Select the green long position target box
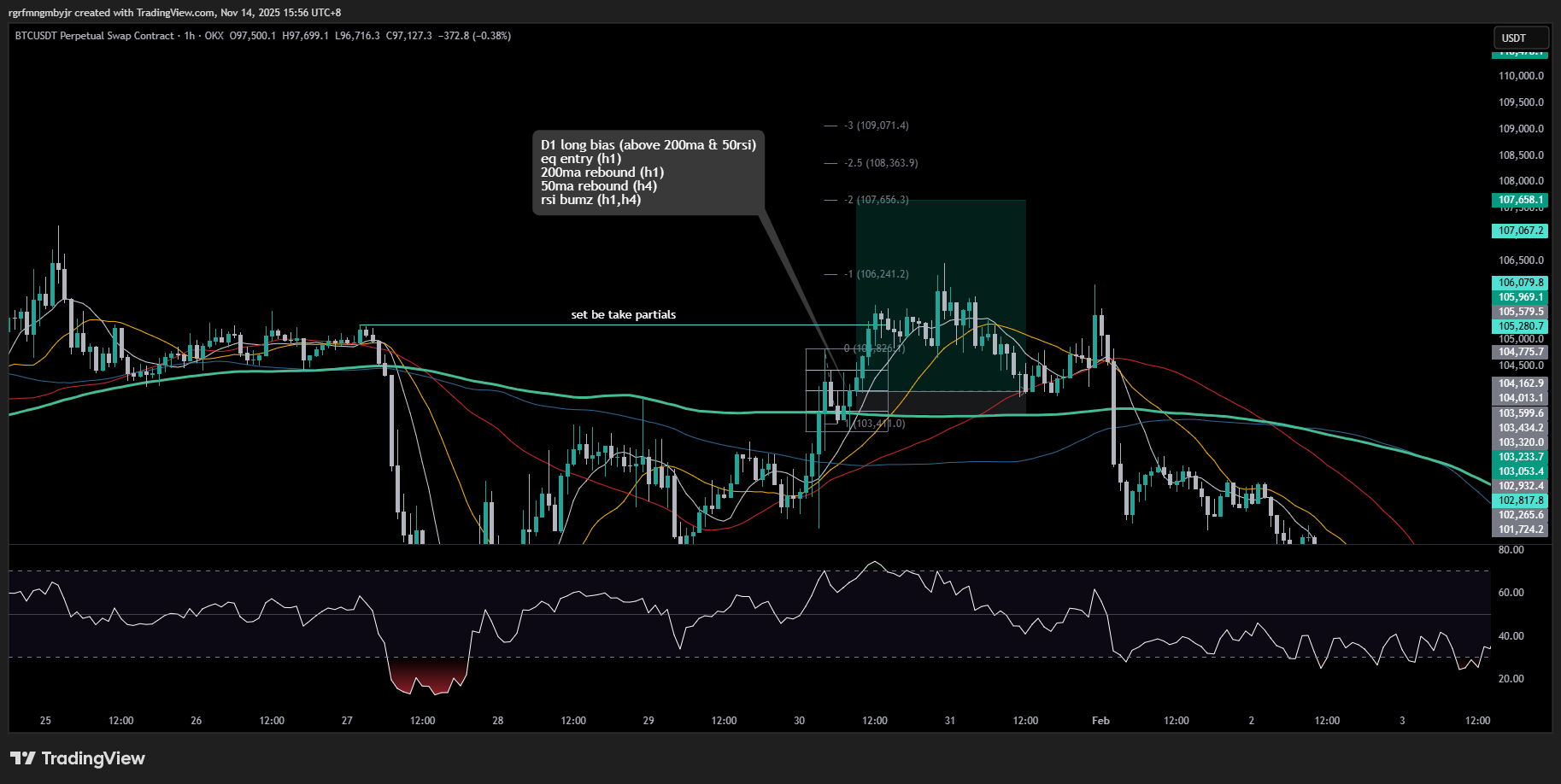This screenshot has width=1561, height=784. point(941,295)
